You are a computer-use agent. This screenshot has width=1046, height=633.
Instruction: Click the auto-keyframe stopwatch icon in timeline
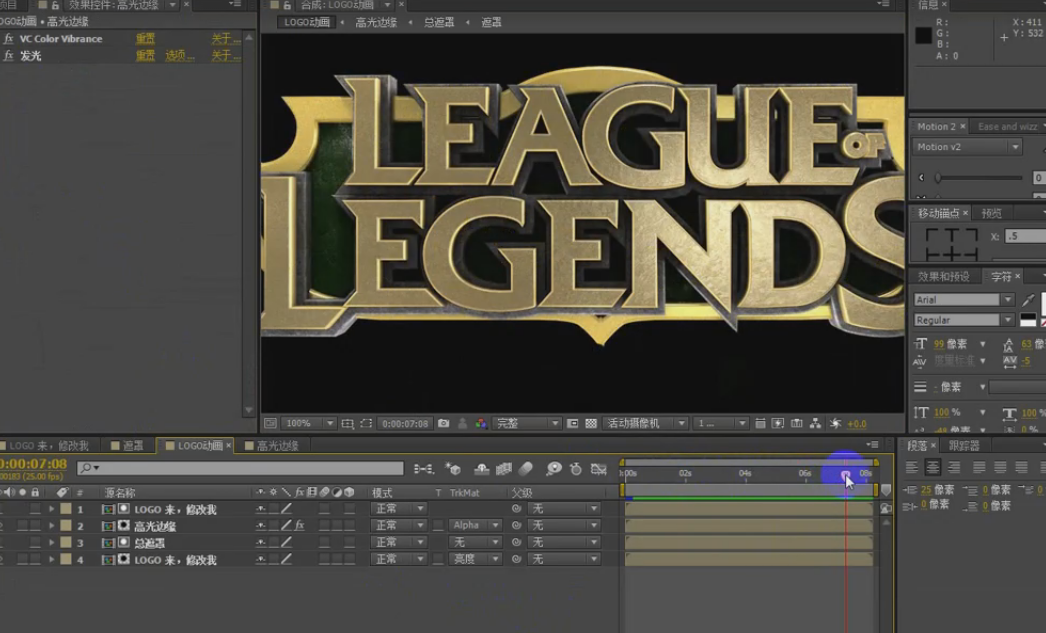pyautogui.click(x=576, y=469)
